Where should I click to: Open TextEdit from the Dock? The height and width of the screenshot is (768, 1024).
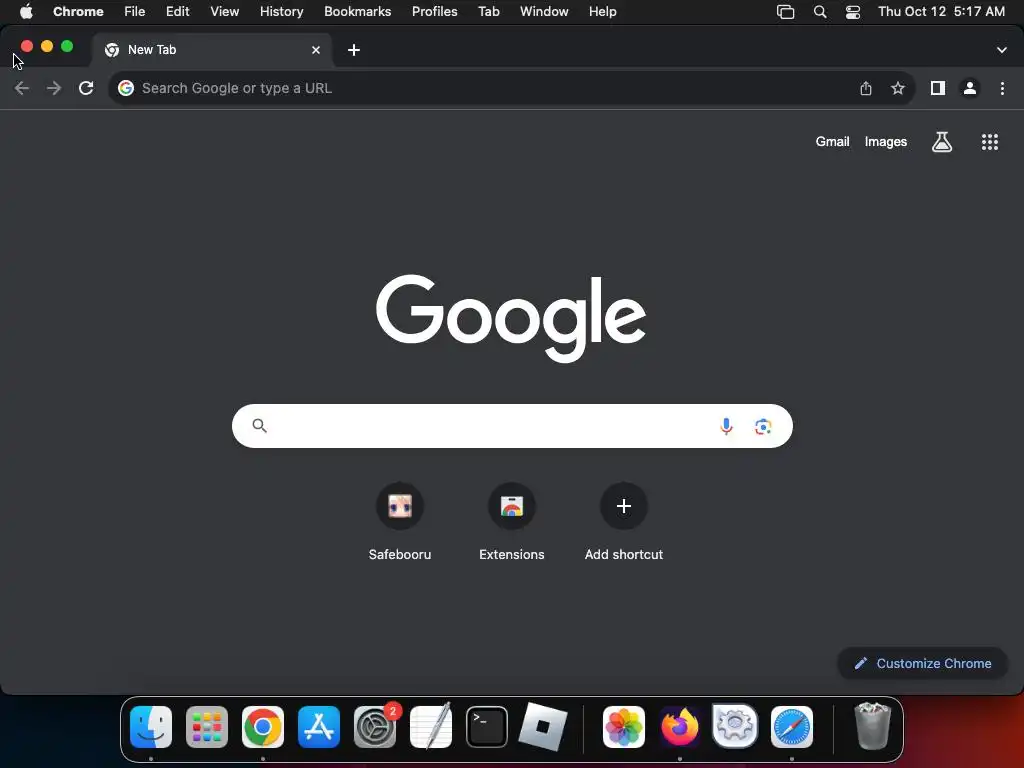[431, 726]
